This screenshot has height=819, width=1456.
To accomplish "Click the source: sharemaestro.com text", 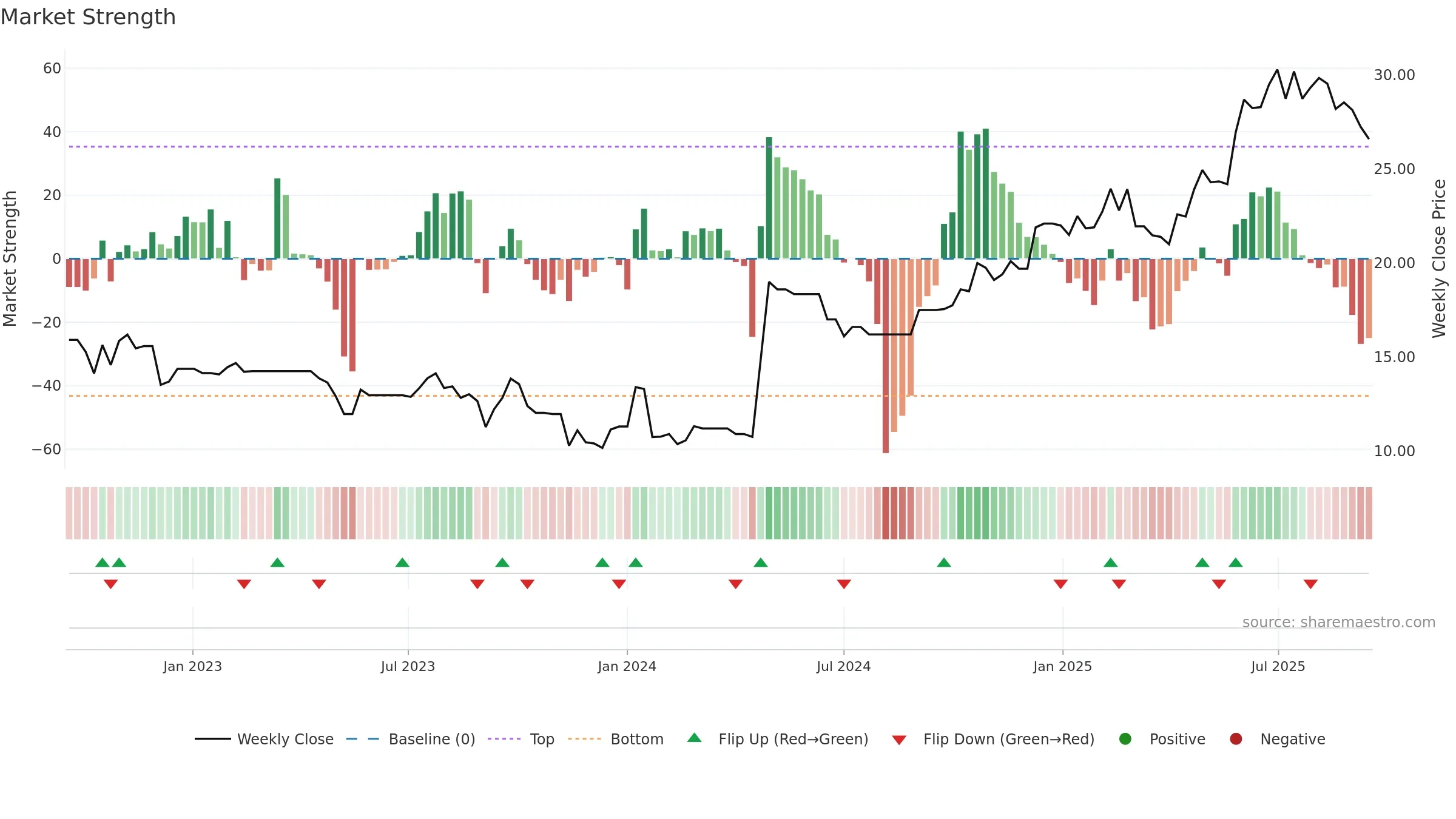I will tap(1339, 622).
